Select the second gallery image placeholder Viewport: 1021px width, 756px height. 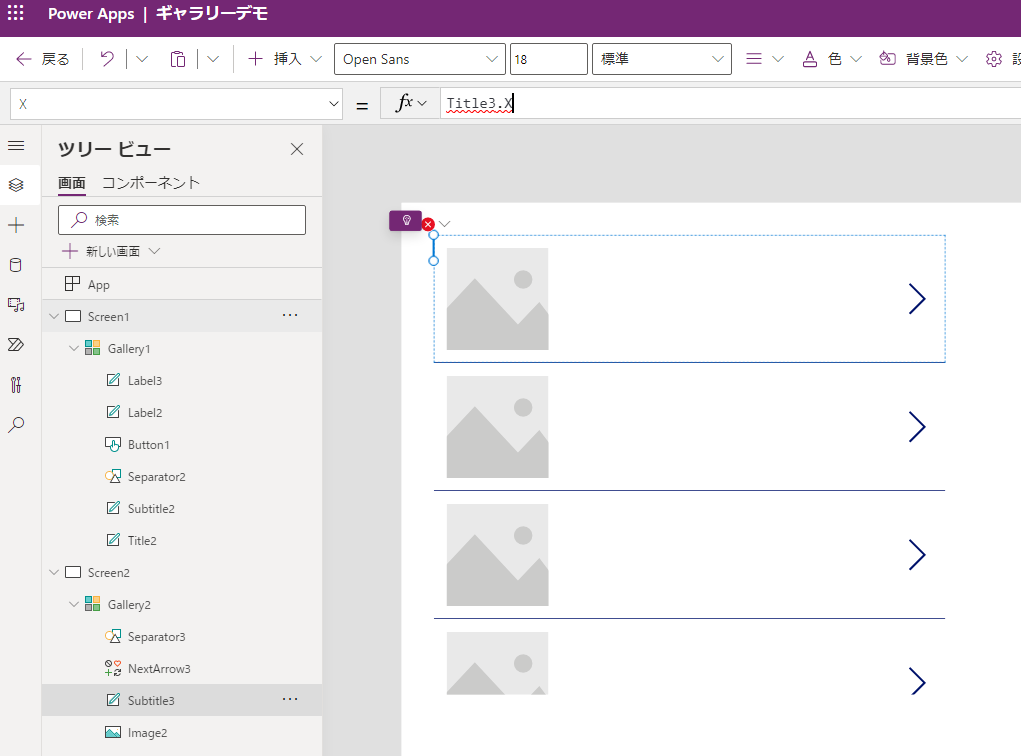pos(497,427)
